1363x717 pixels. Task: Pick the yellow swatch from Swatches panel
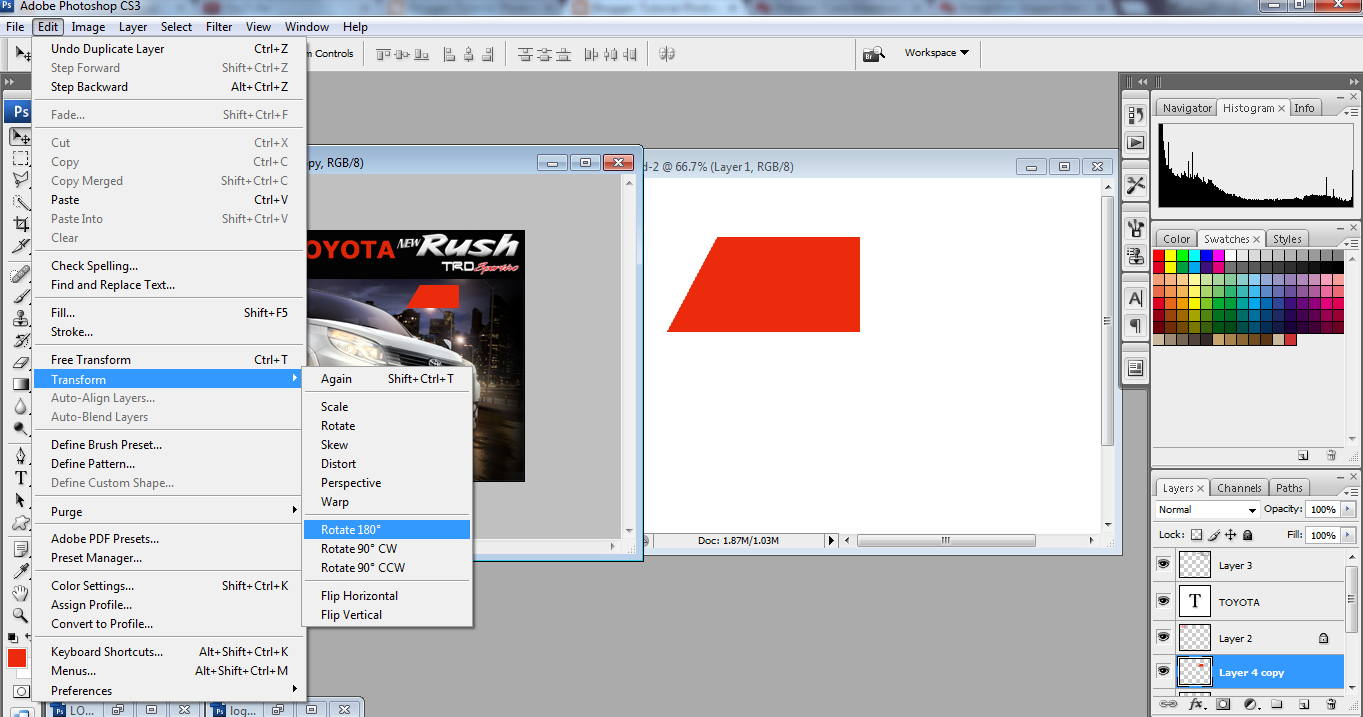(1170, 256)
